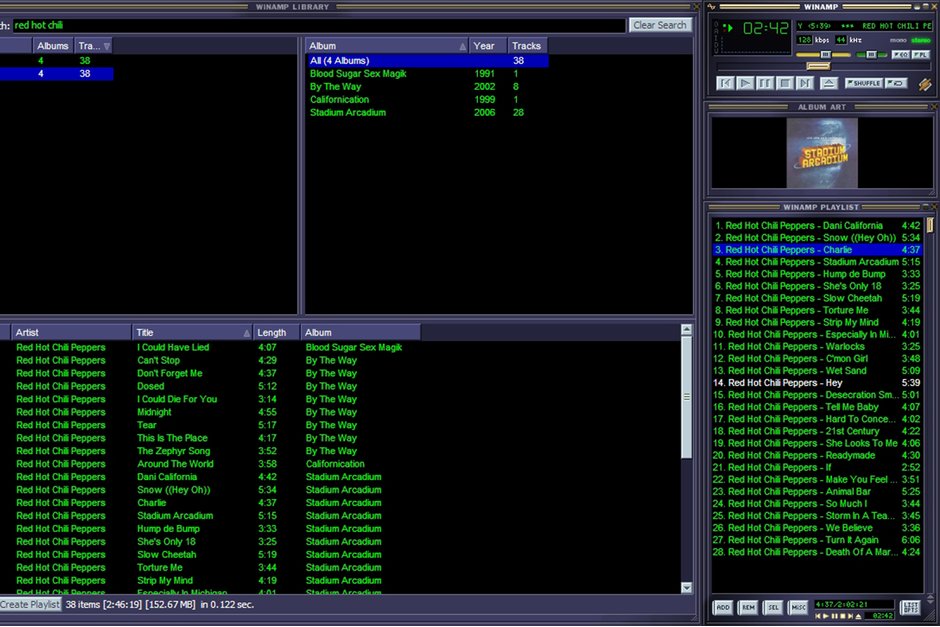Click the Create Playlist button
Viewport: 940px width, 627px height.
(x=30, y=604)
